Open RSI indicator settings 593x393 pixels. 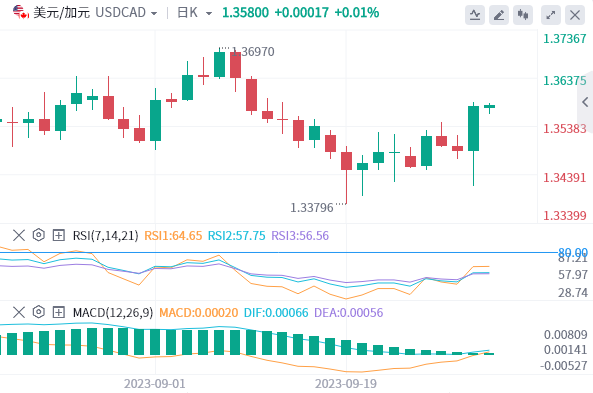pyautogui.click(x=39, y=235)
